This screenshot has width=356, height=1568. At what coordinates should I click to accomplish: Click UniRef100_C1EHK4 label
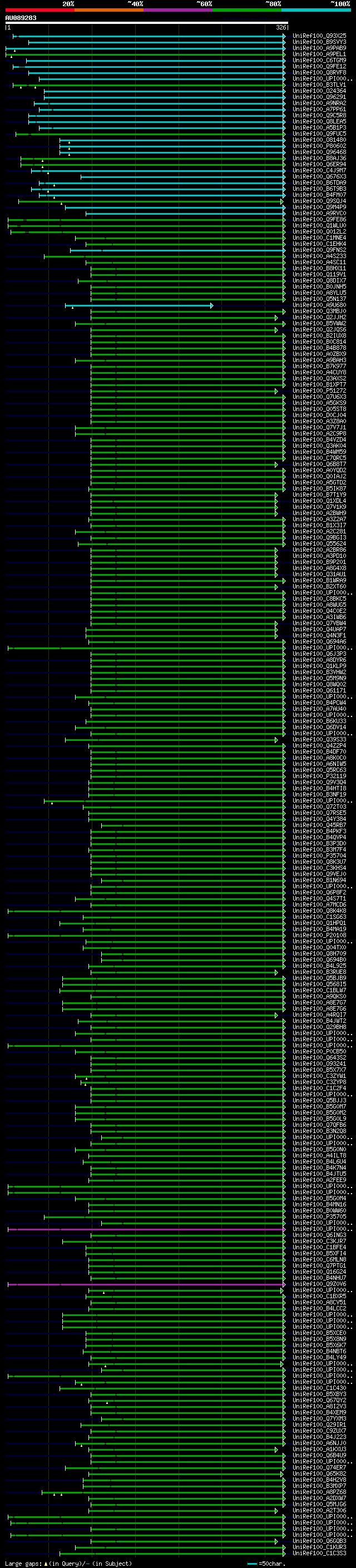point(319,244)
